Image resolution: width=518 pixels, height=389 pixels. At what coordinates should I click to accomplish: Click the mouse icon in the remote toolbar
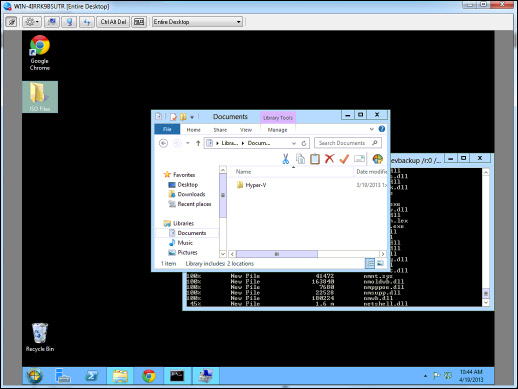coord(69,22)
